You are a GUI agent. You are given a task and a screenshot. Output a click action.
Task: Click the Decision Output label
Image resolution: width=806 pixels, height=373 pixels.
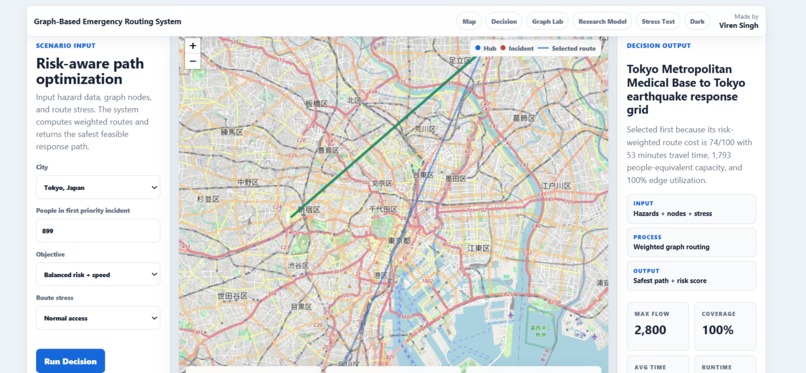click(x=658, y=46)
